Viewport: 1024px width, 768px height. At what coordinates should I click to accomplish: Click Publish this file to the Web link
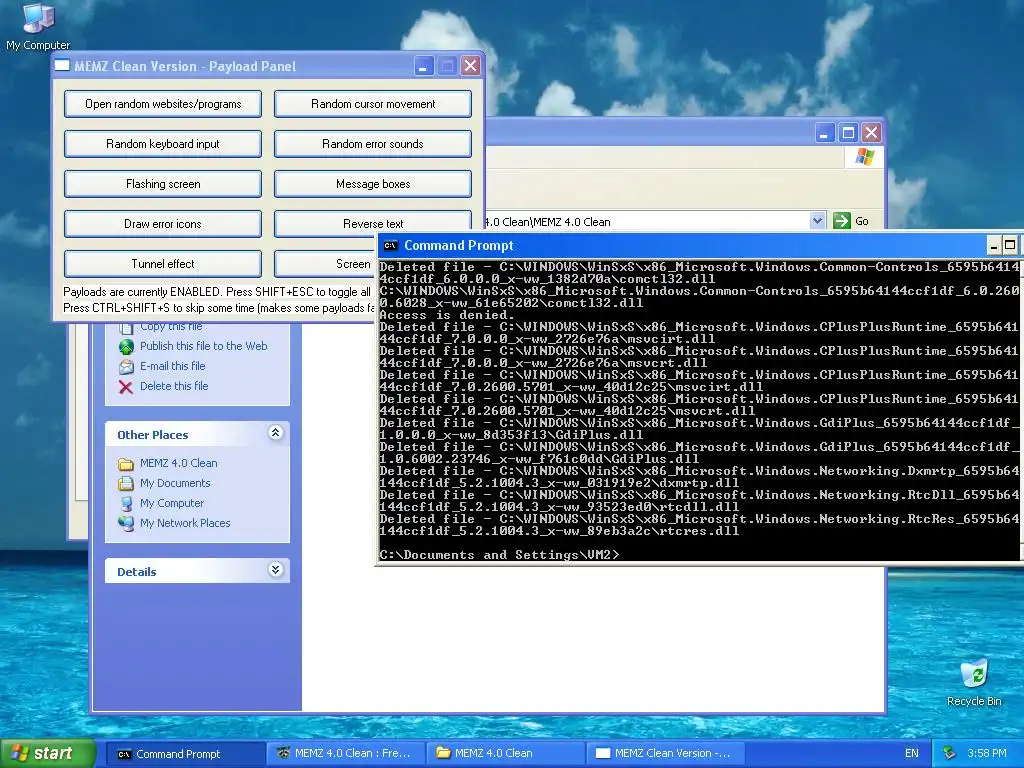[204, 346]
